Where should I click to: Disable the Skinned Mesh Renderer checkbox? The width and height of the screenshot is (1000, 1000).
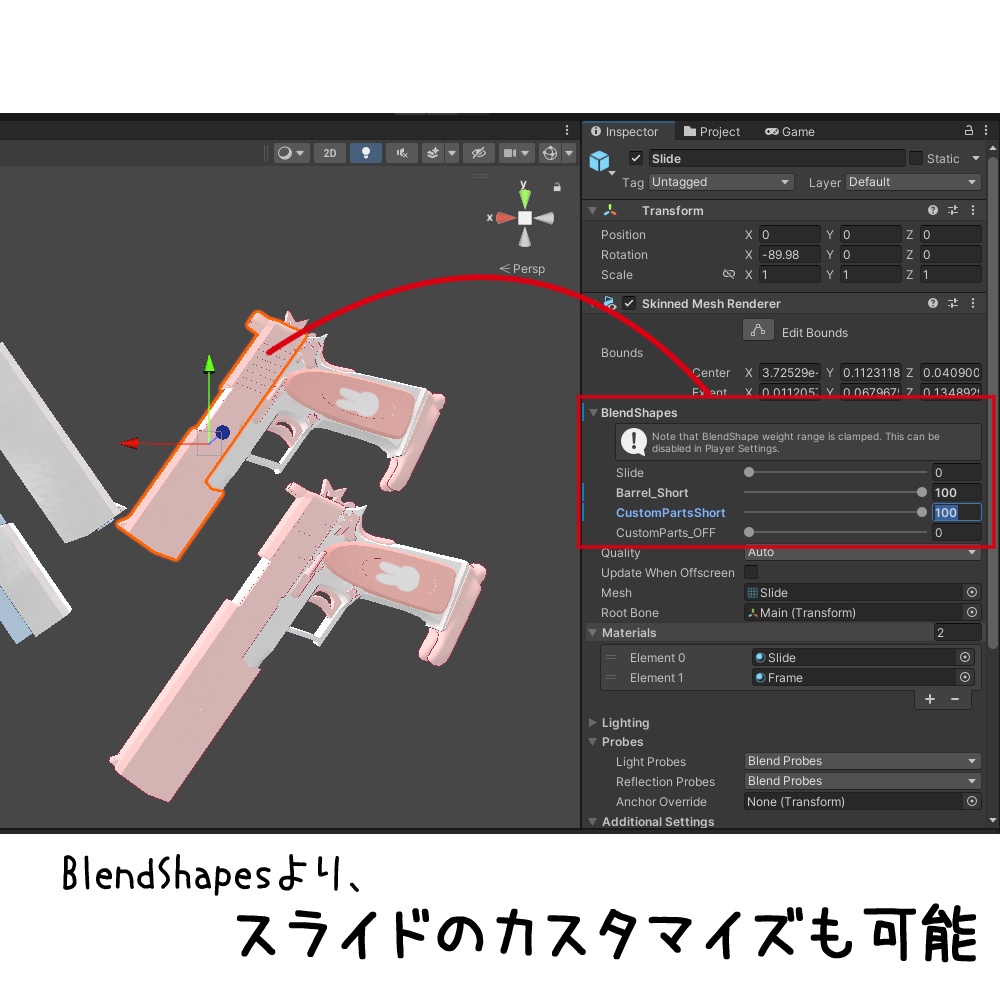629,303
